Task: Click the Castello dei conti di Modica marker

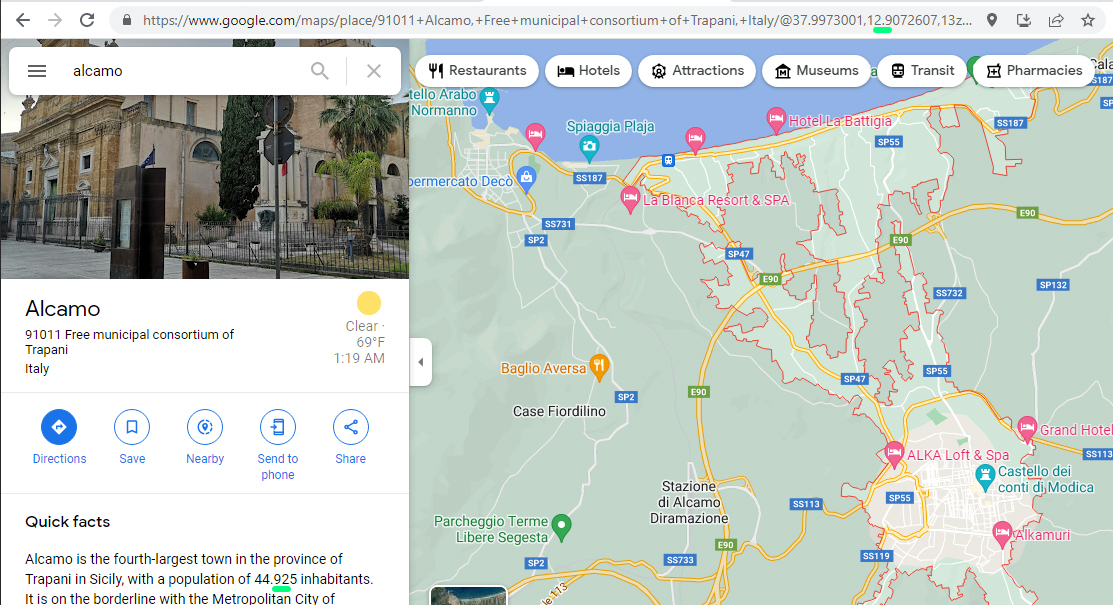Action: [x=985, y=477]
